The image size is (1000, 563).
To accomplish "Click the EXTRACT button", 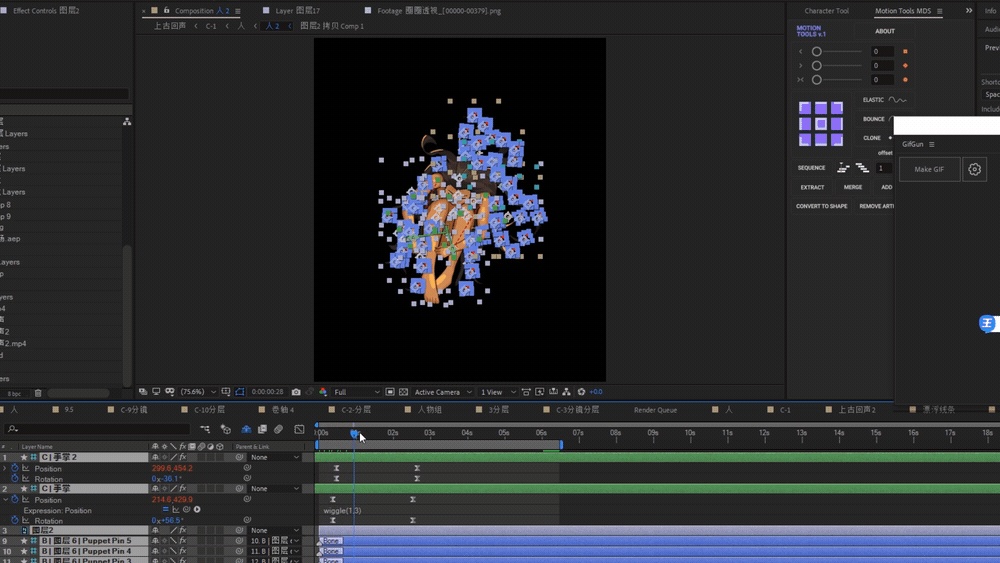I will click(x=812, y=187).
